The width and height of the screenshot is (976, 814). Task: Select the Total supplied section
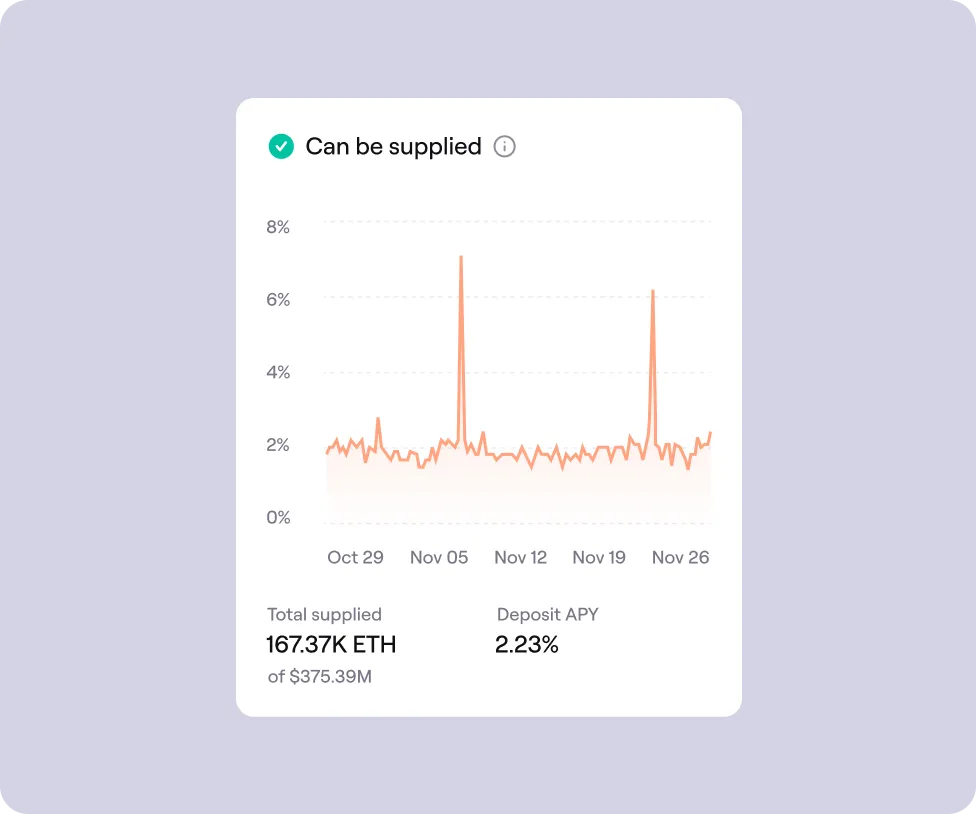325,614
